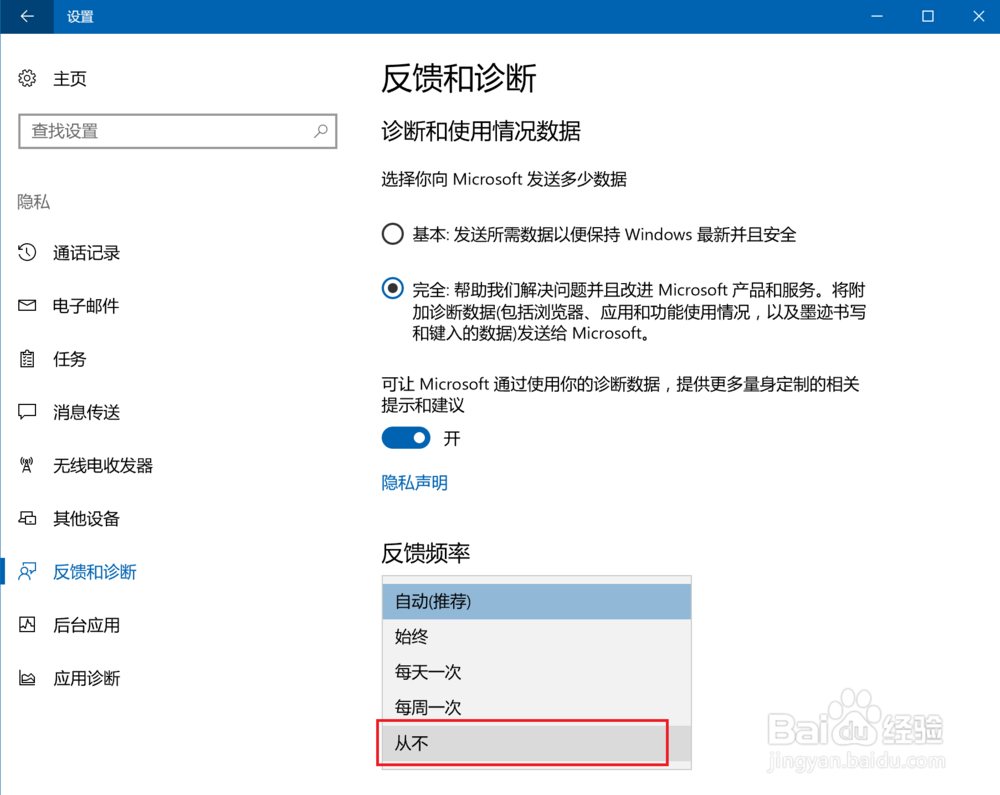
Task: Click the background apps icon
Action: 27,624
